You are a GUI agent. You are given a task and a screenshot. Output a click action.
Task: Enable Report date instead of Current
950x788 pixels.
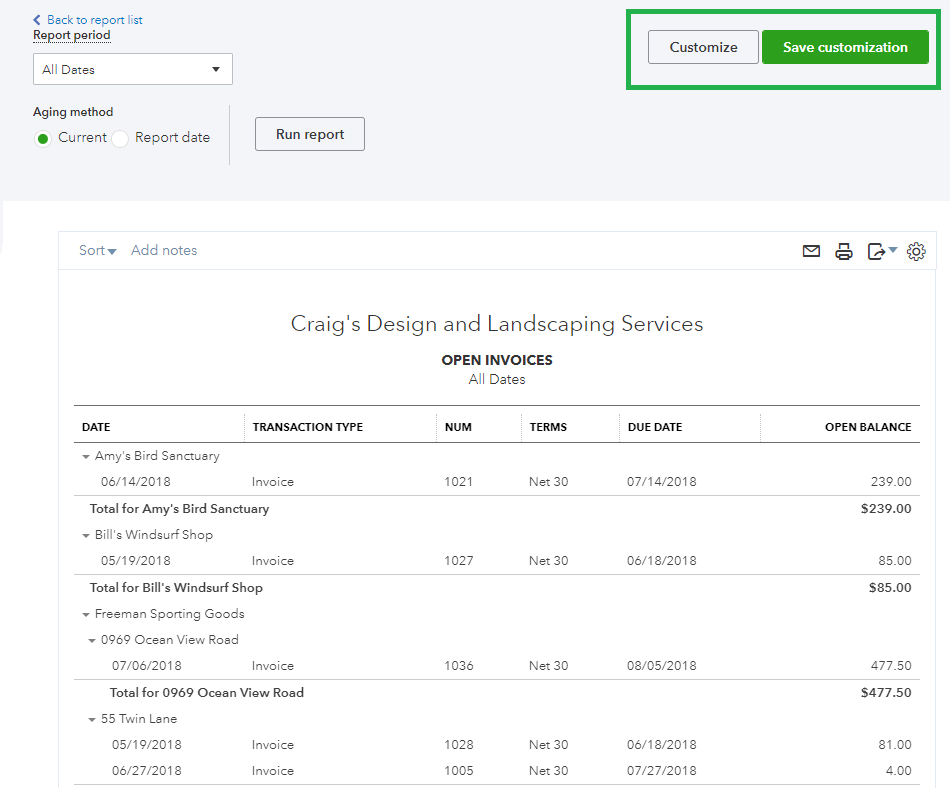(119, 137)
